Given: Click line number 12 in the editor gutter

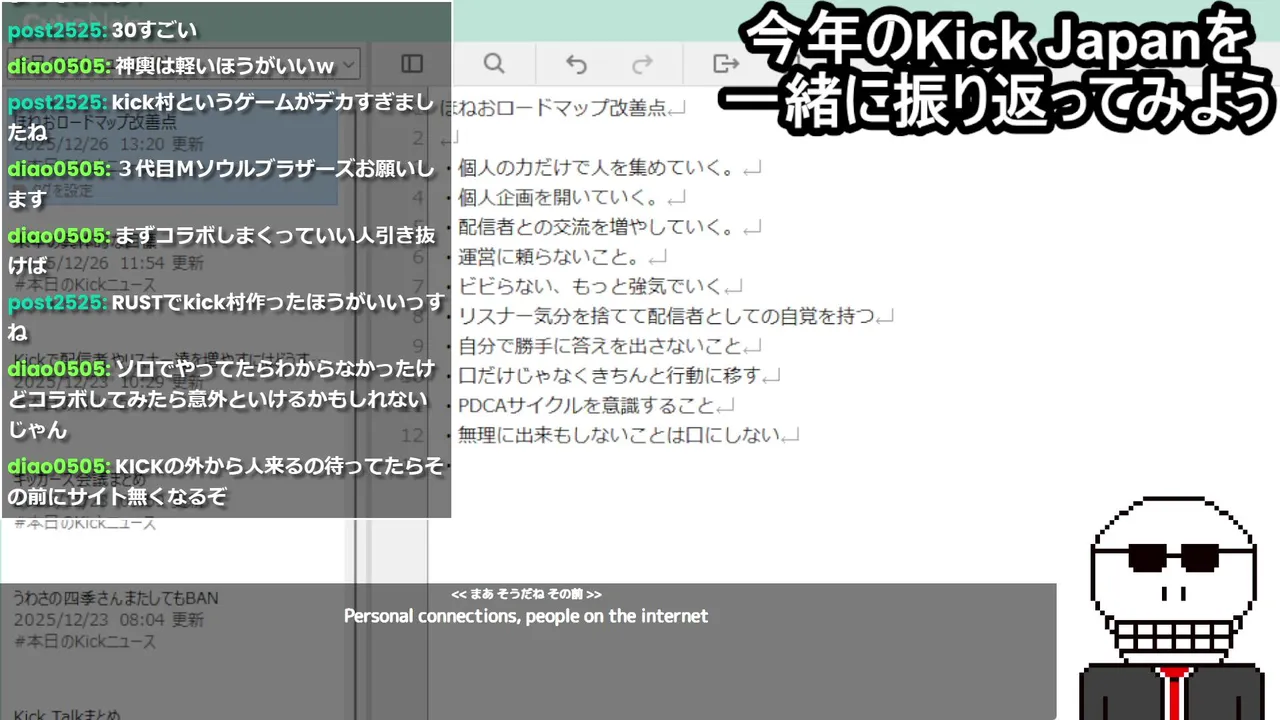Looking at the screenshot, I should [412, 435].
